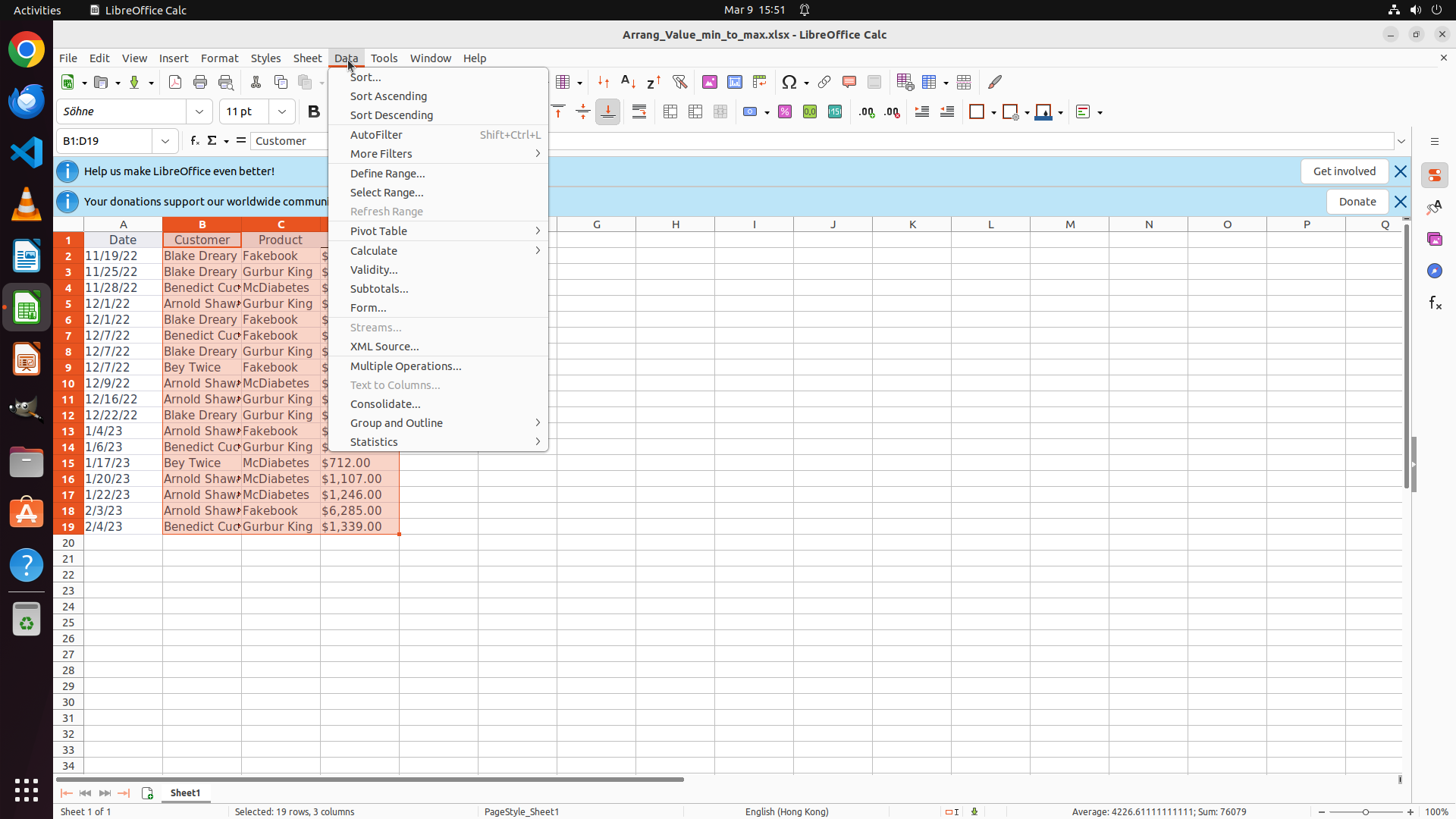Image resolution: width=1456 pixels, height=819 pixels.
Task: Add a comment with the speech bubble icon
Action: [x=849, y=82]
